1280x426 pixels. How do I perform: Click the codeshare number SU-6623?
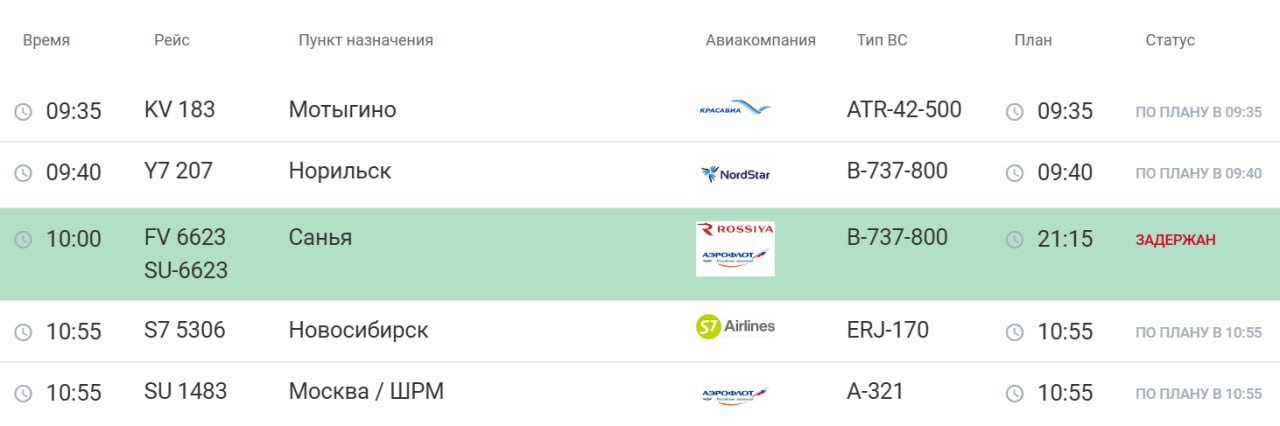coord(186,270)
